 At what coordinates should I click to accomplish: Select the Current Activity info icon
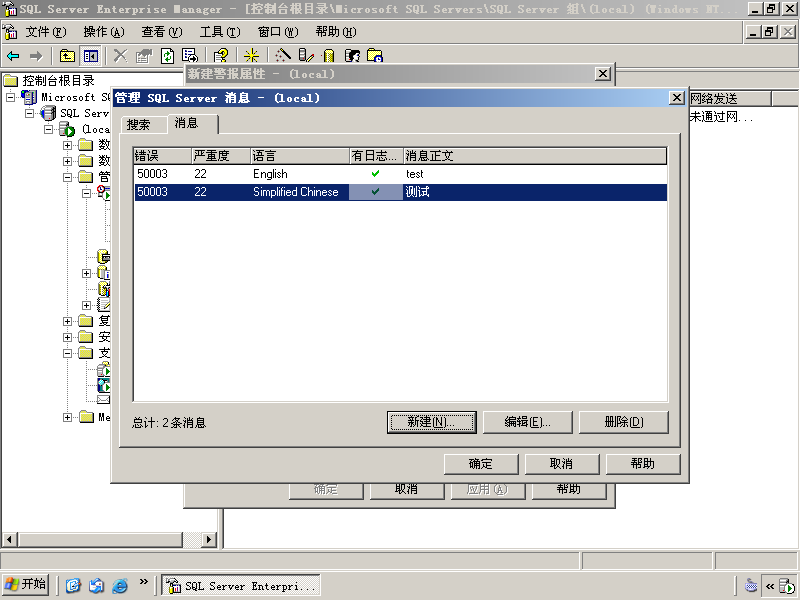[104, 273]
